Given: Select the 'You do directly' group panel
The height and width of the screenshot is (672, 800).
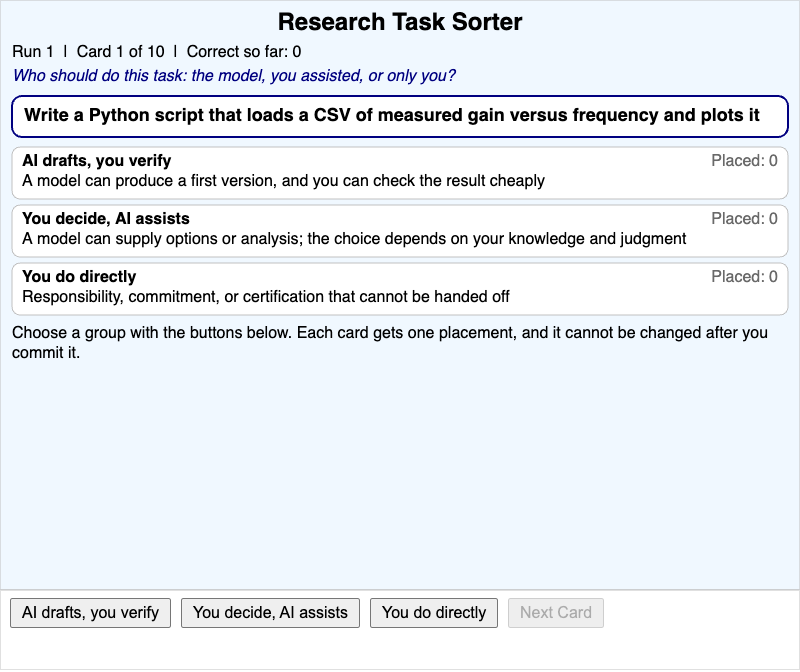Looking at the screenshot, I should pos(400,289).
